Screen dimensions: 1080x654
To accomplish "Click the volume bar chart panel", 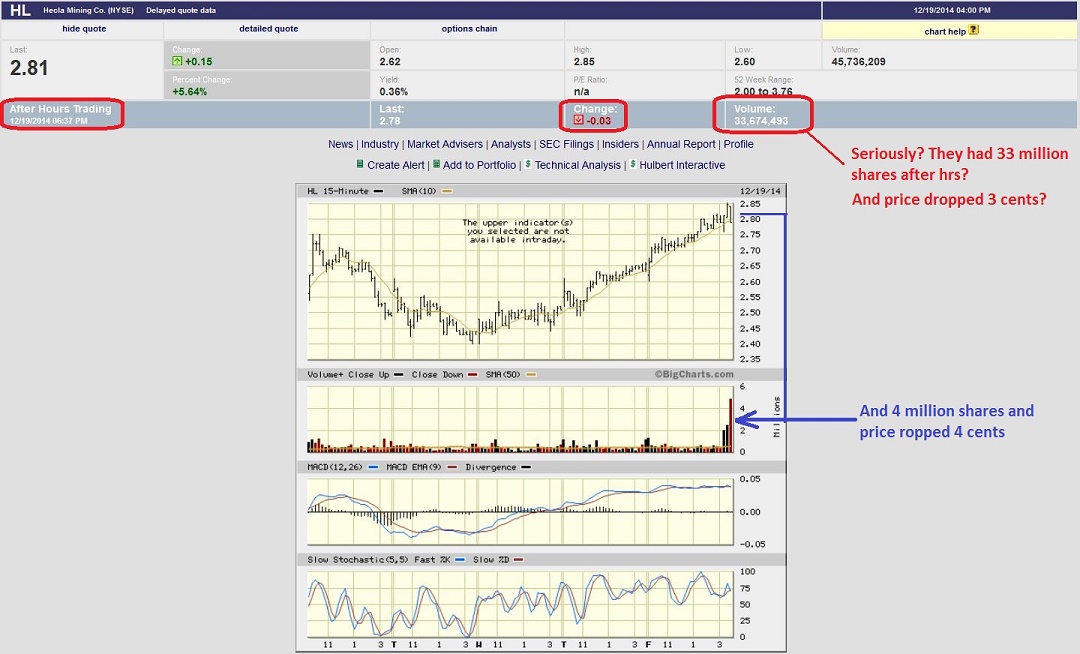I will tap(521, 419).
